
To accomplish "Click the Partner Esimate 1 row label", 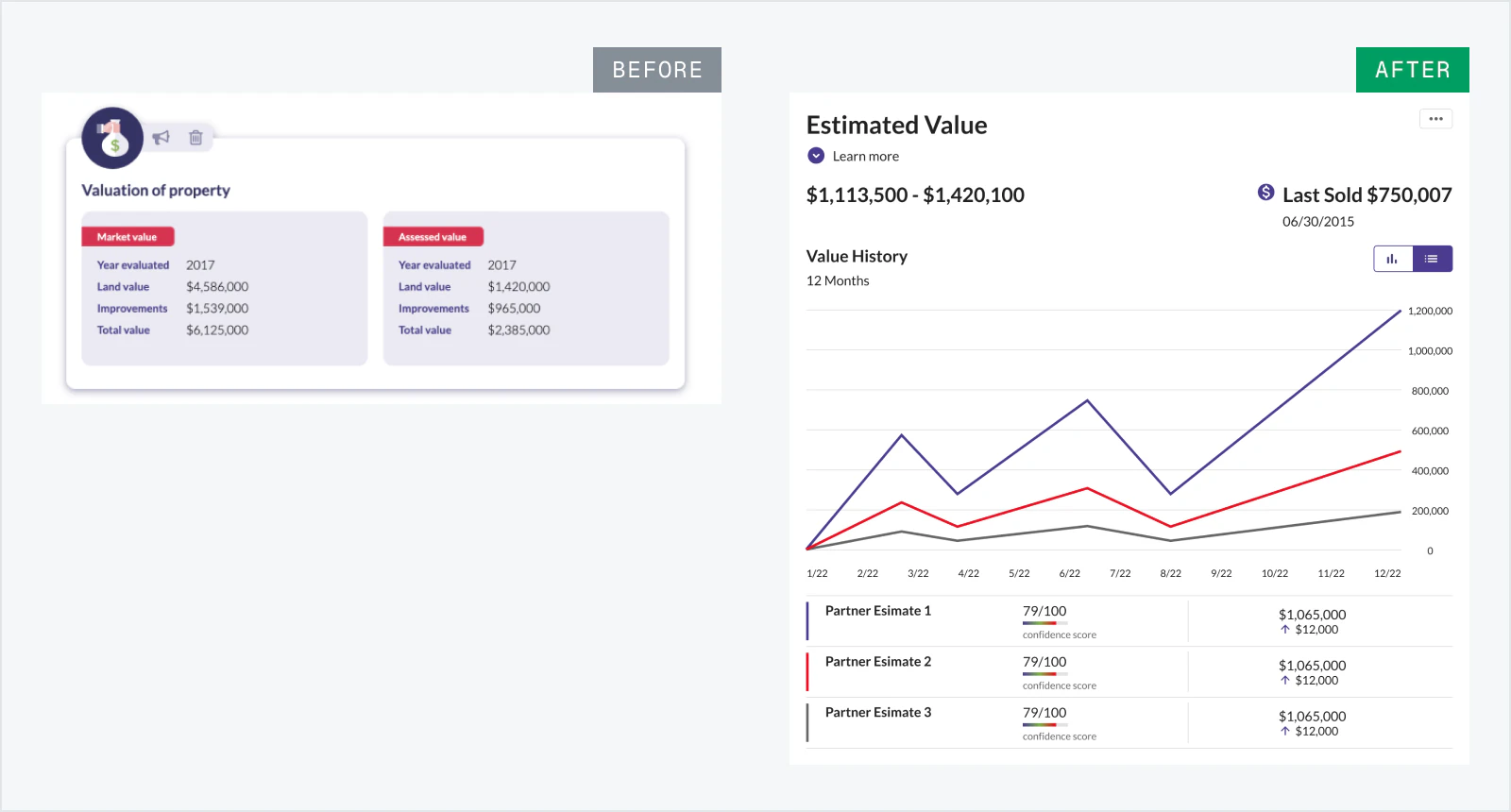I will coord(878,611).
